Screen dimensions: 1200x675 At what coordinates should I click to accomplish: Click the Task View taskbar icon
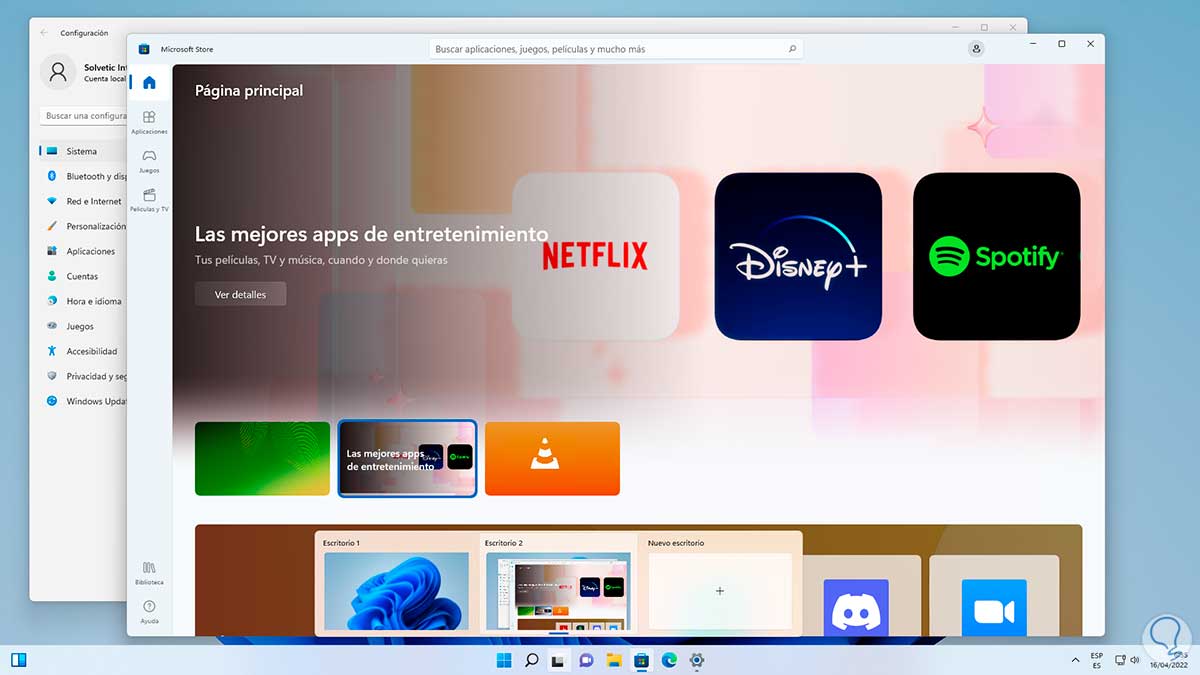pos(559,660)
